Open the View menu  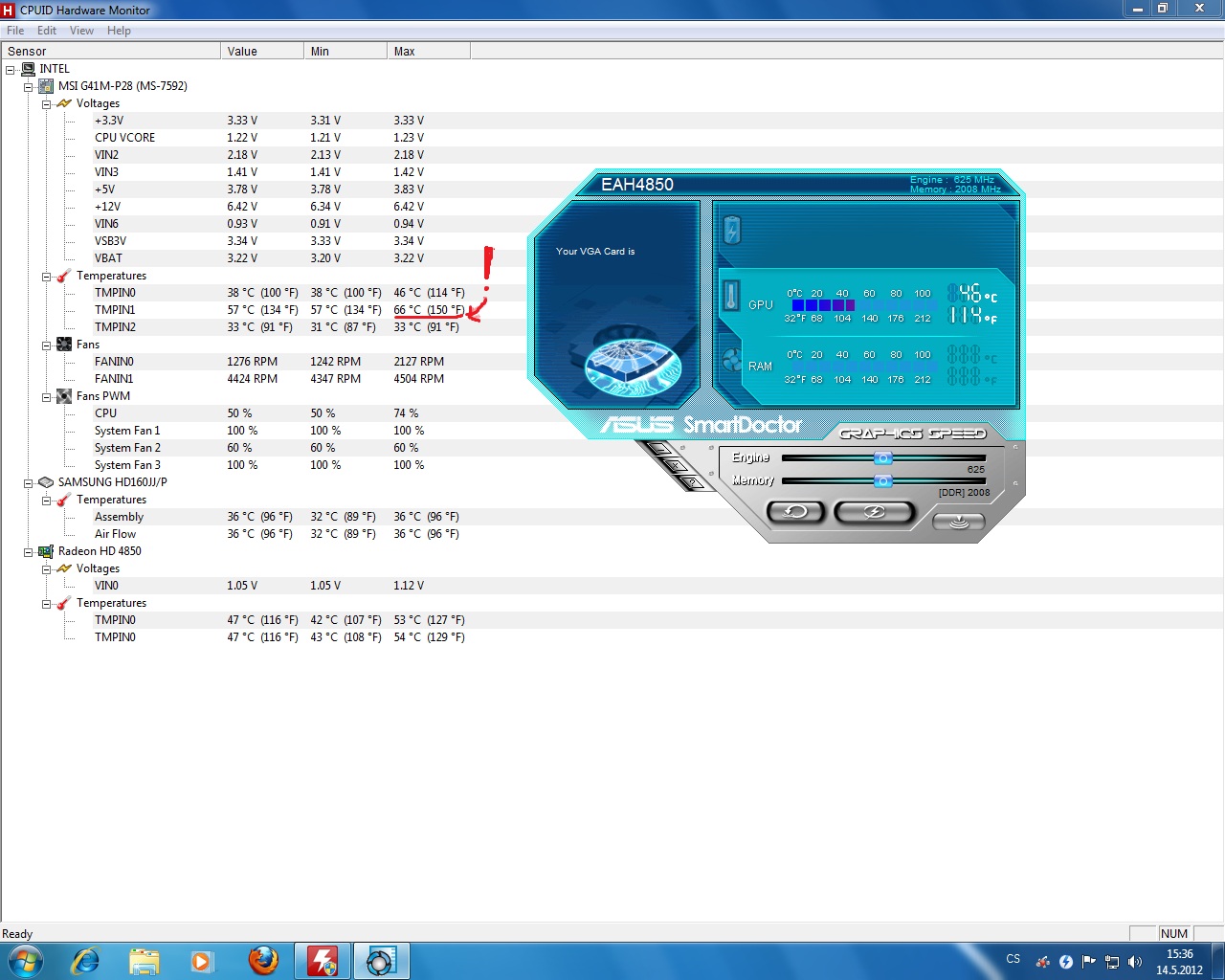point(81,31)
